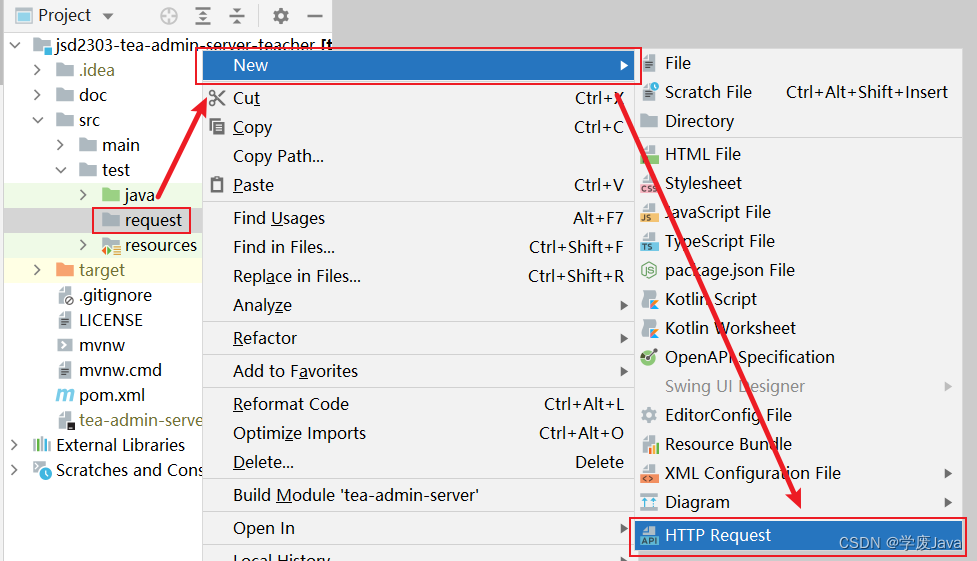Choose Find in Files...

click(x=418, y=247)
